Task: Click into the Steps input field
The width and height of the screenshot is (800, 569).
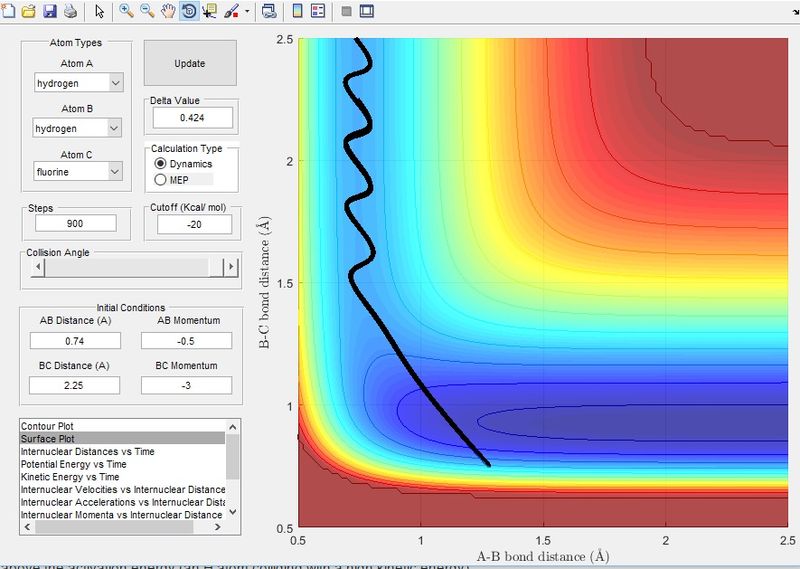Action: tap(76, 224)
